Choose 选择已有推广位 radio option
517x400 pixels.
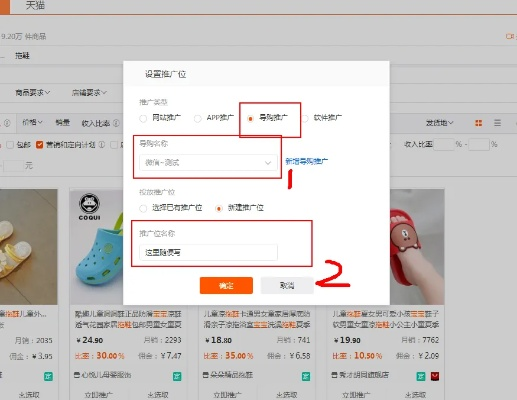pos(143,208)
